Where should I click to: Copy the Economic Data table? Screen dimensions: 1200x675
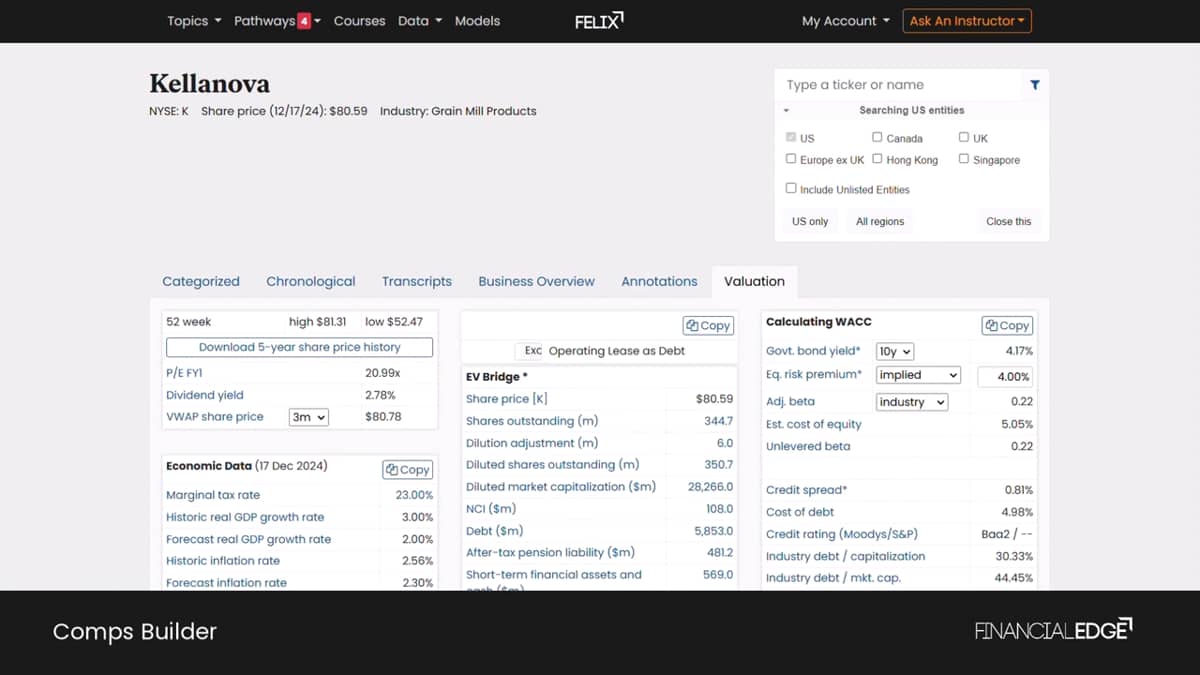408,469
